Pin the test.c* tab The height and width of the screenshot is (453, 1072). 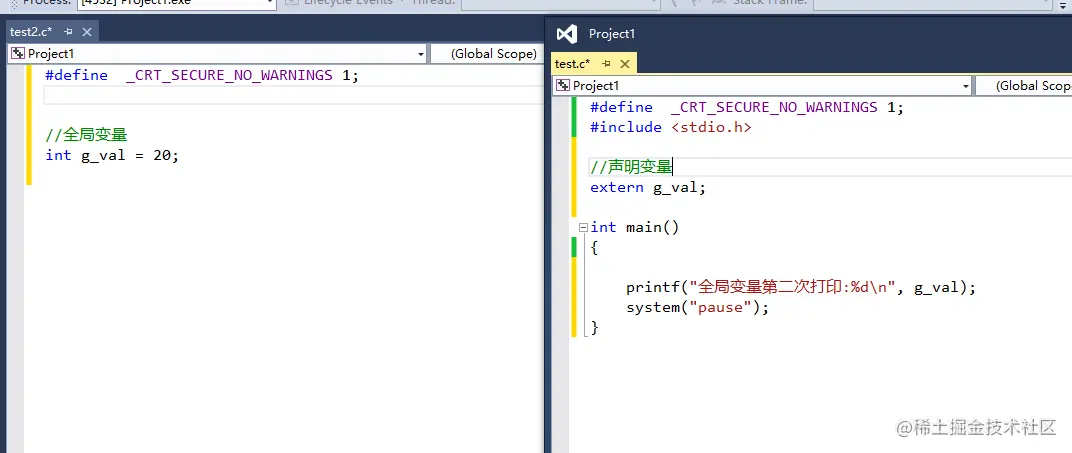[606, 64]
